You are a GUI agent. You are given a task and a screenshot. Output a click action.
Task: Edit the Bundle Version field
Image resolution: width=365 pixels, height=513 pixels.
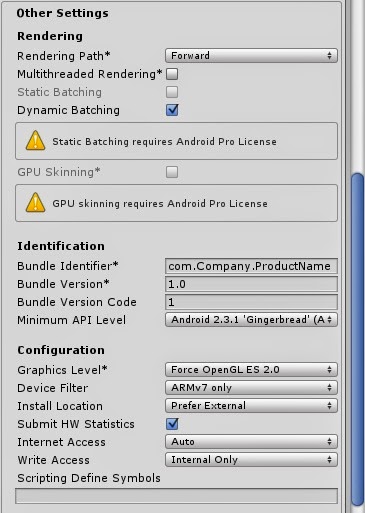(x=251, y=284)
